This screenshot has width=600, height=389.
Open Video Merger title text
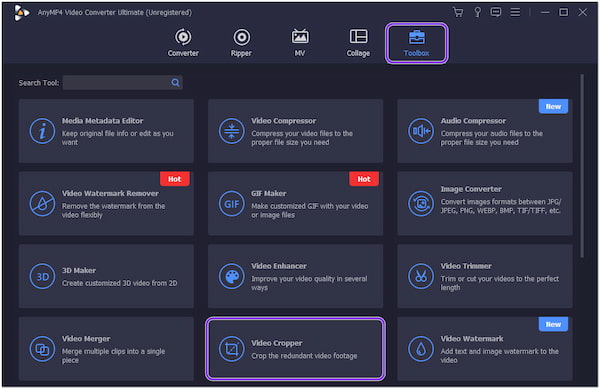click(86, 339)
